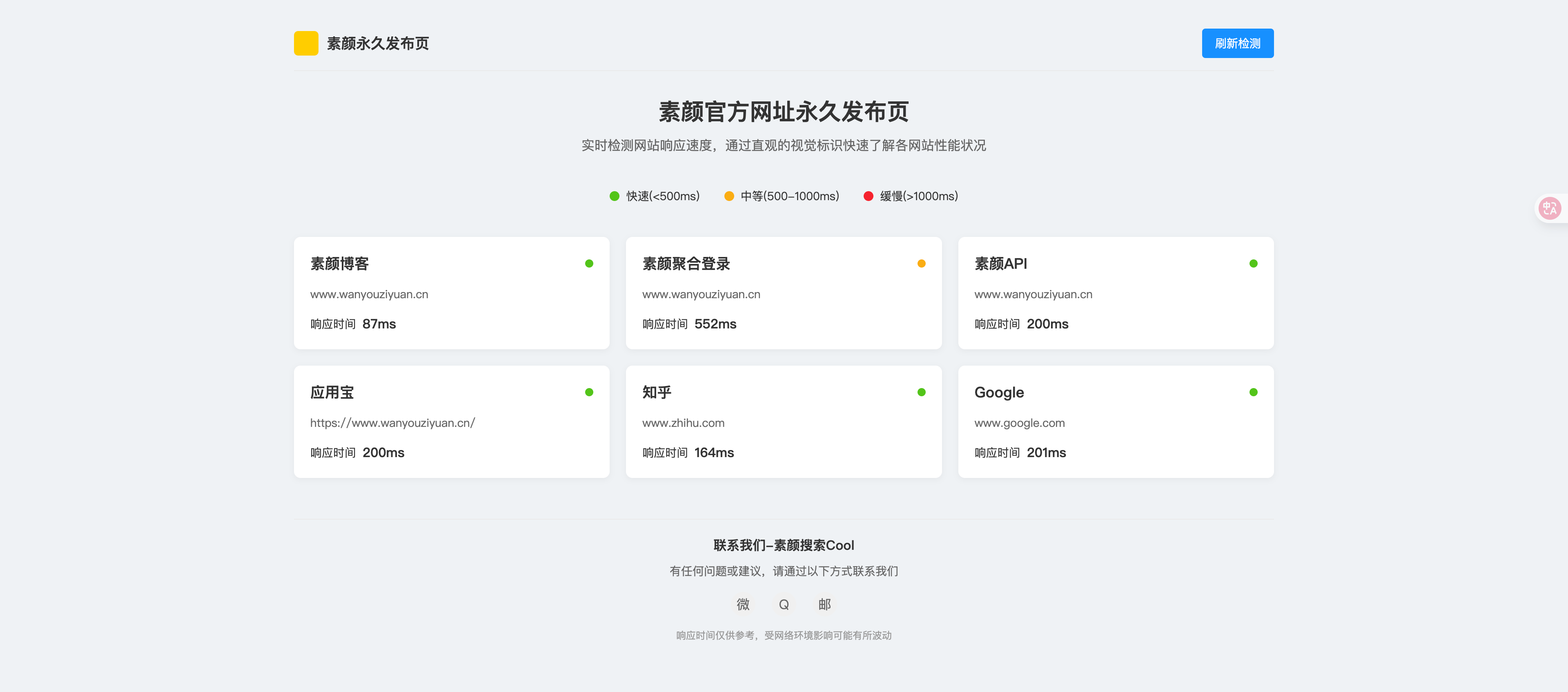Viewport: 1568px width, 692px height.
Task: Click the 素颜永久发布页 header title
Action: (x=377, y=43)
